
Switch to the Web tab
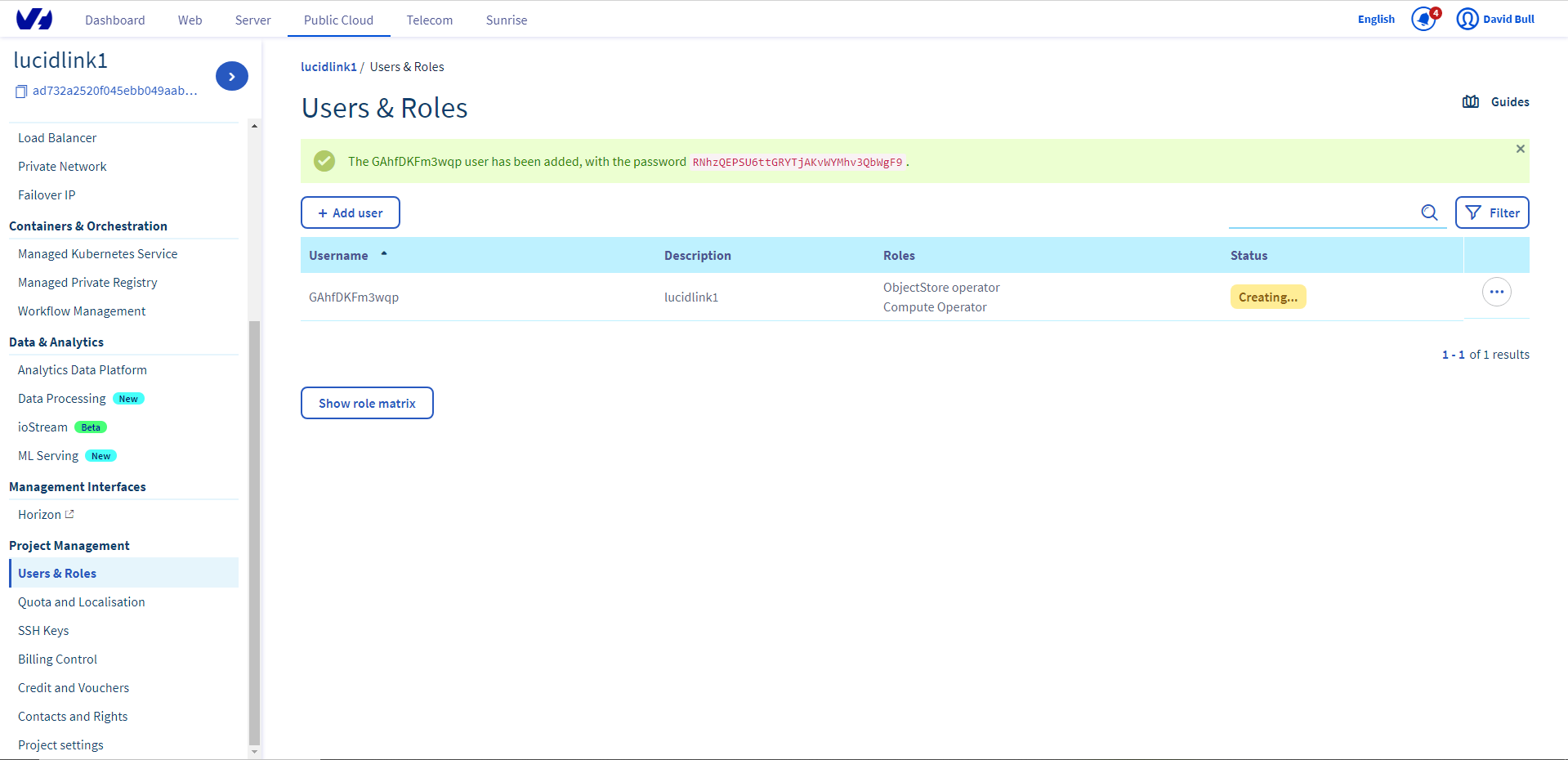(190, 20)
